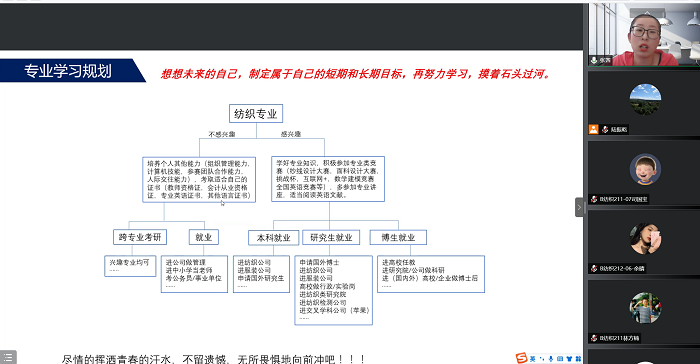Click the speaker's green microphone icon
Image resolution: width=700 pixels, height=364 pixels.
point(594,60)
